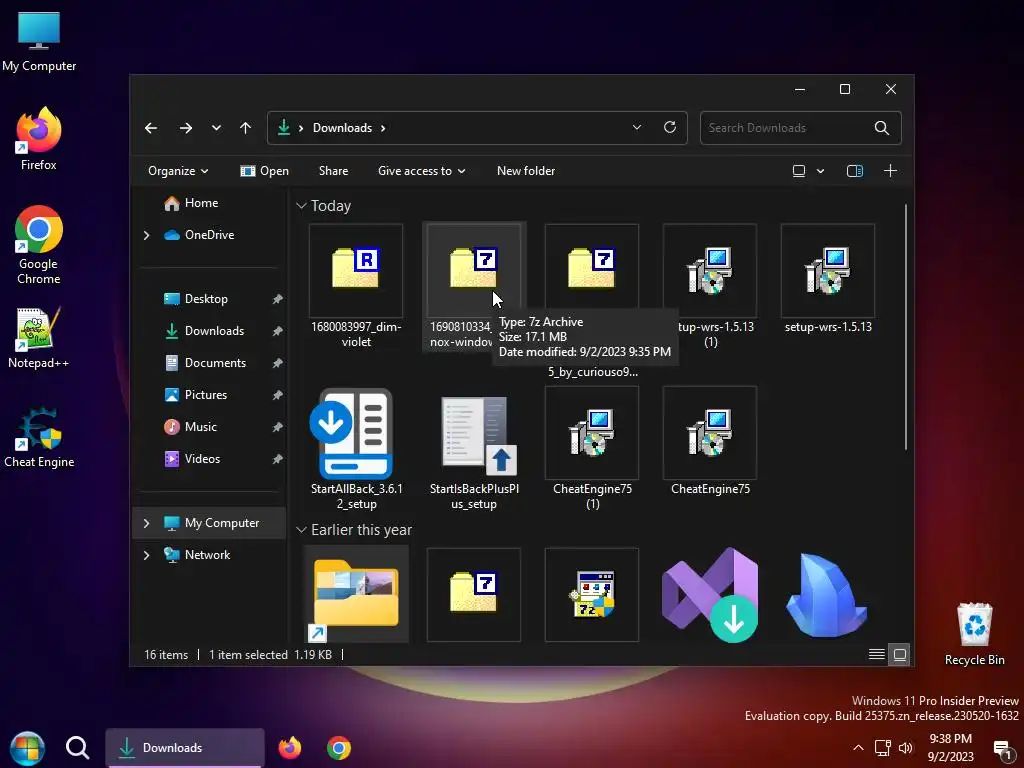Select the 1680083997_dim-violet archive

point(356,286)
